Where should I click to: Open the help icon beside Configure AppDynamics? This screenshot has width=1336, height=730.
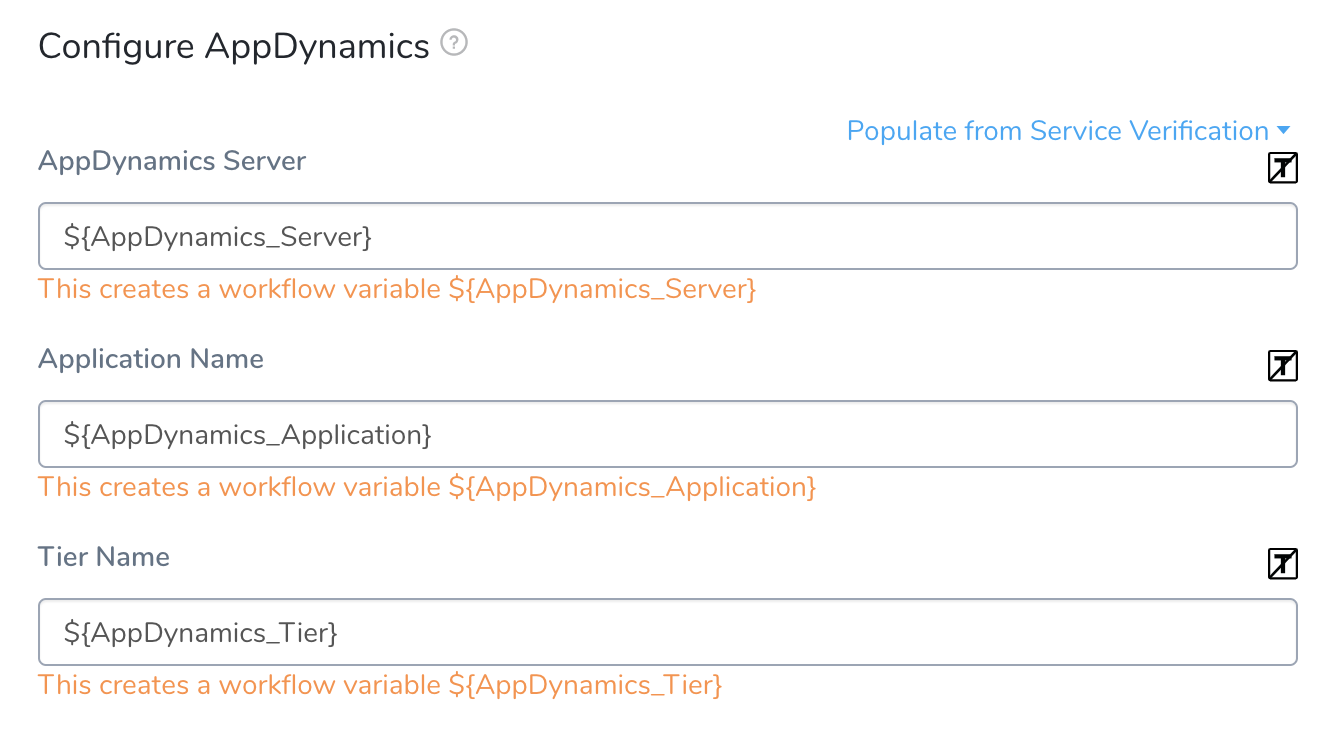coord(454,43)
